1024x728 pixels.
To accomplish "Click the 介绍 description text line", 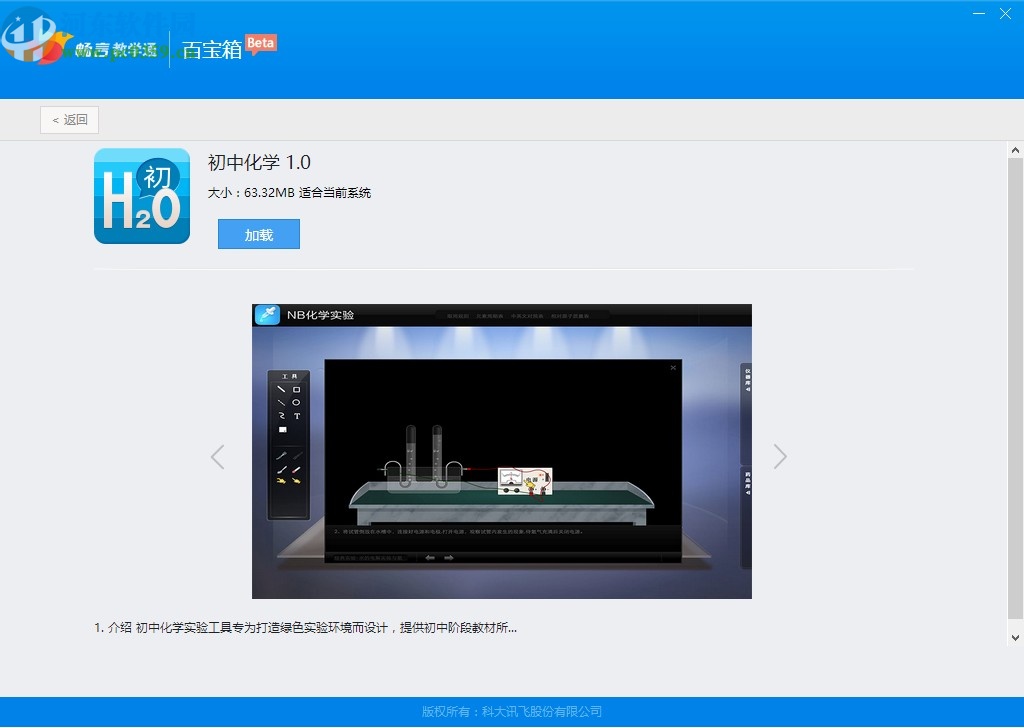I will tap(306, 627).
